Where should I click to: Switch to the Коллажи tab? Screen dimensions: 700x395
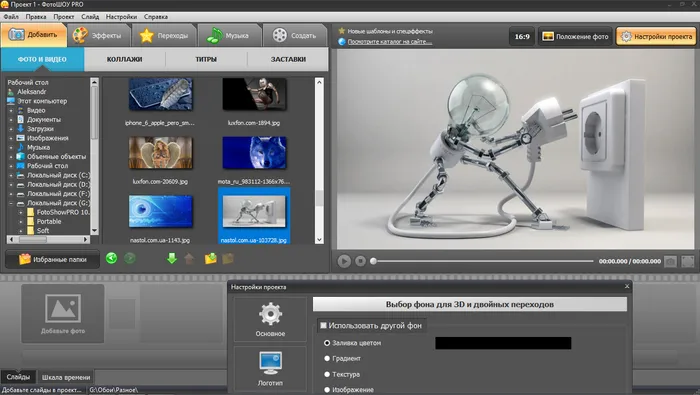pos(124,59)
